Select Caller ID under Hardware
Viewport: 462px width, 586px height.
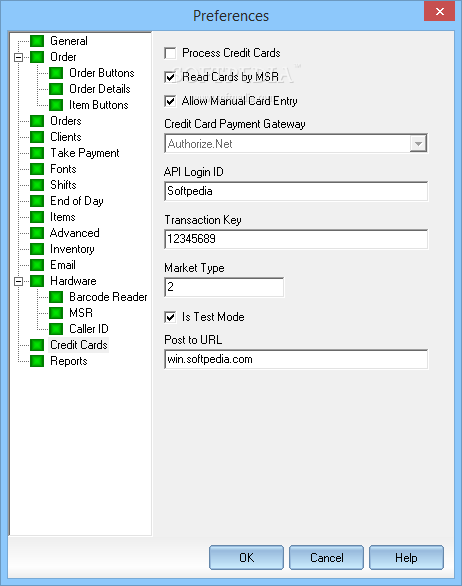pyautogui.click(x=89, y=329)
